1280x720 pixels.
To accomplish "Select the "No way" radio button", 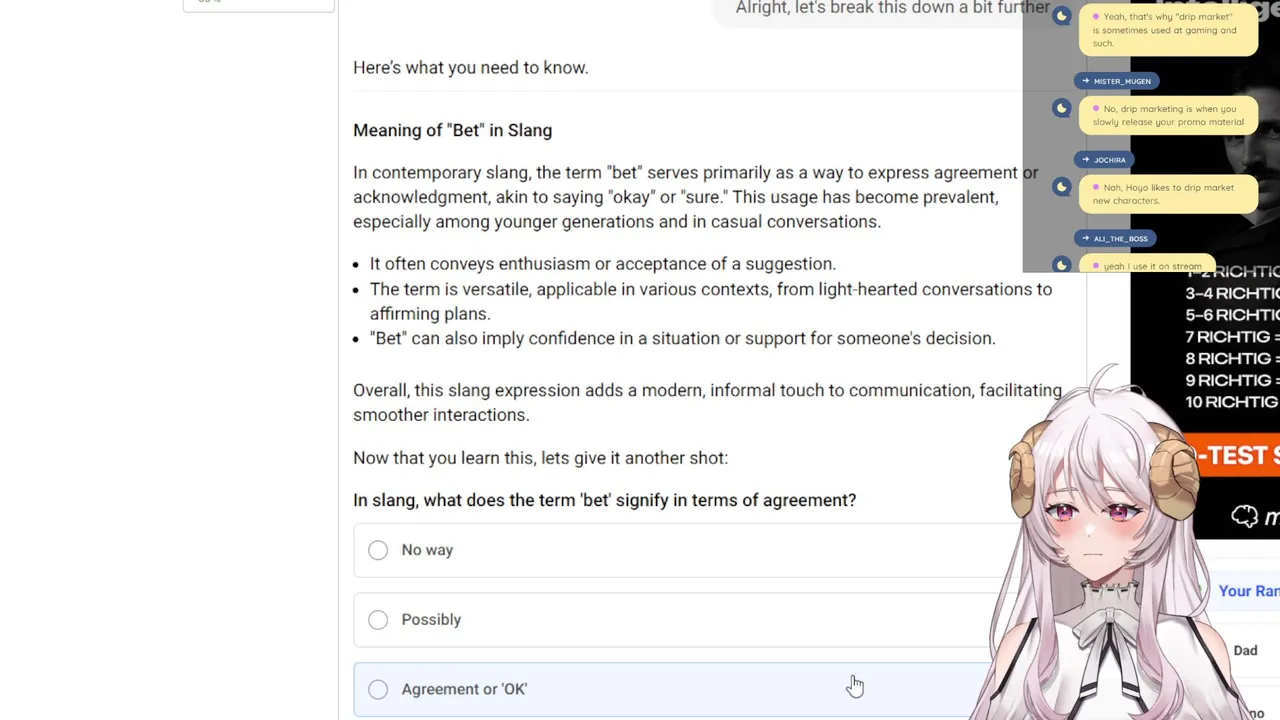I will (378, 550).
